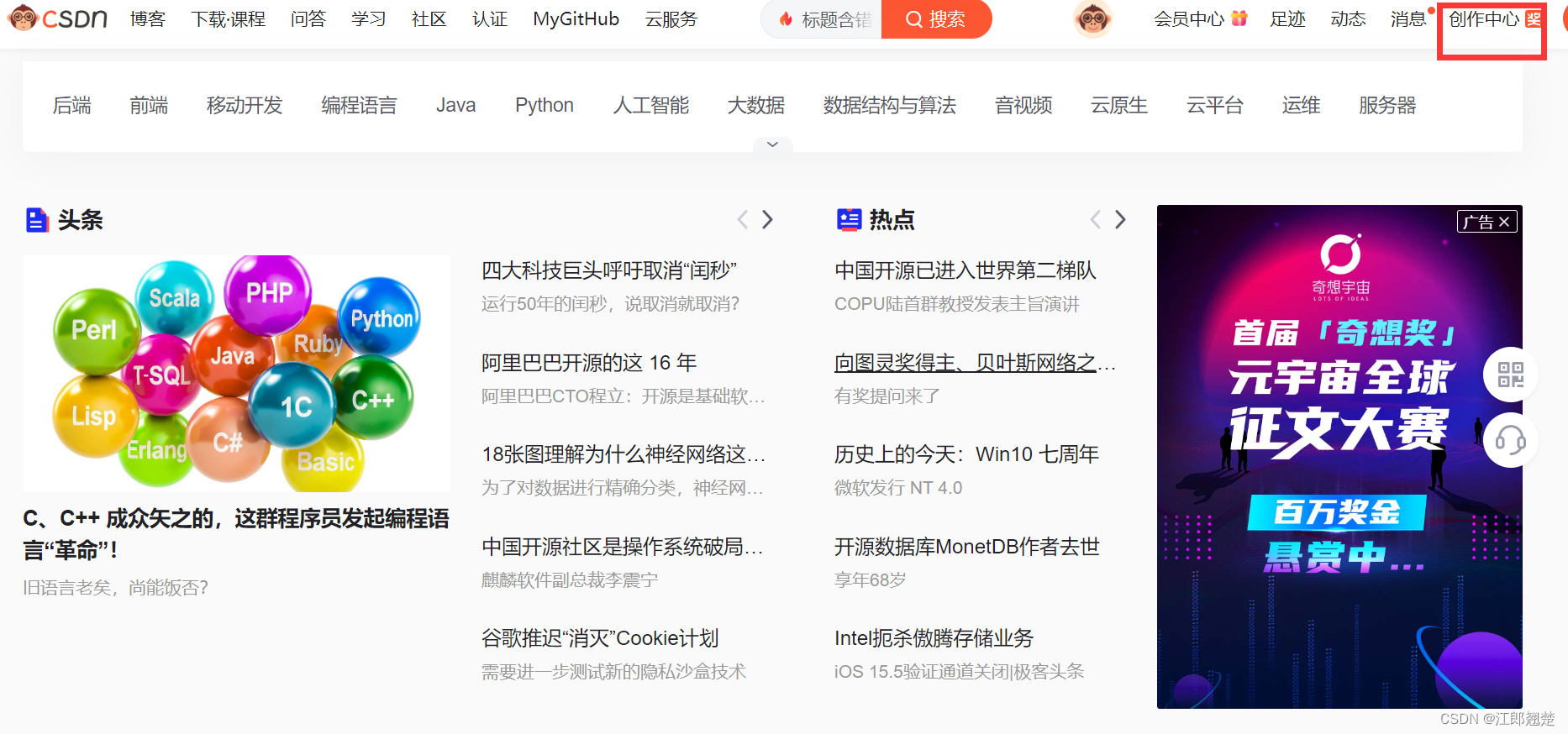
Task: Open article 18张图理解为什么神经网络这…
Action: [x=624, y=454]
